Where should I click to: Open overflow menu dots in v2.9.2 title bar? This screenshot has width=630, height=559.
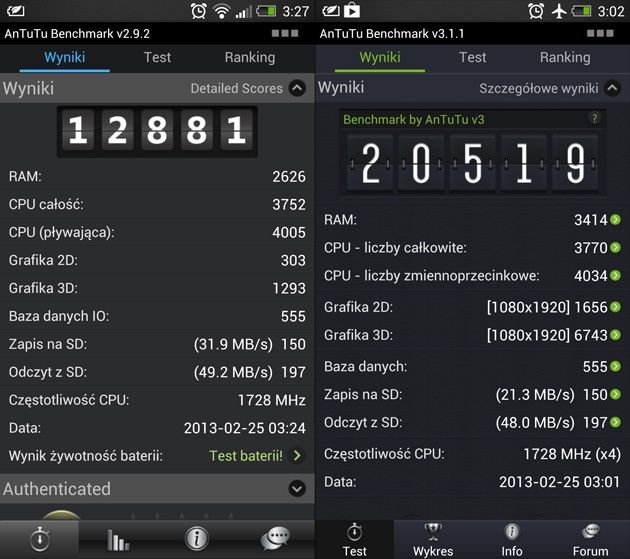click(x=285, y=33)
